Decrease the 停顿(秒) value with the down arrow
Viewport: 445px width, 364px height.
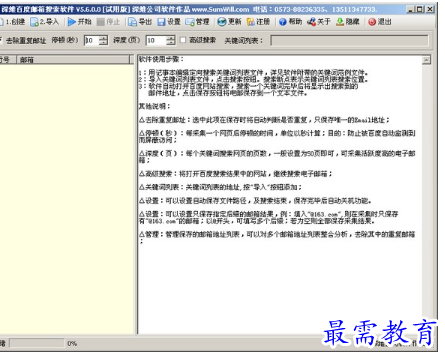(104, 43)
